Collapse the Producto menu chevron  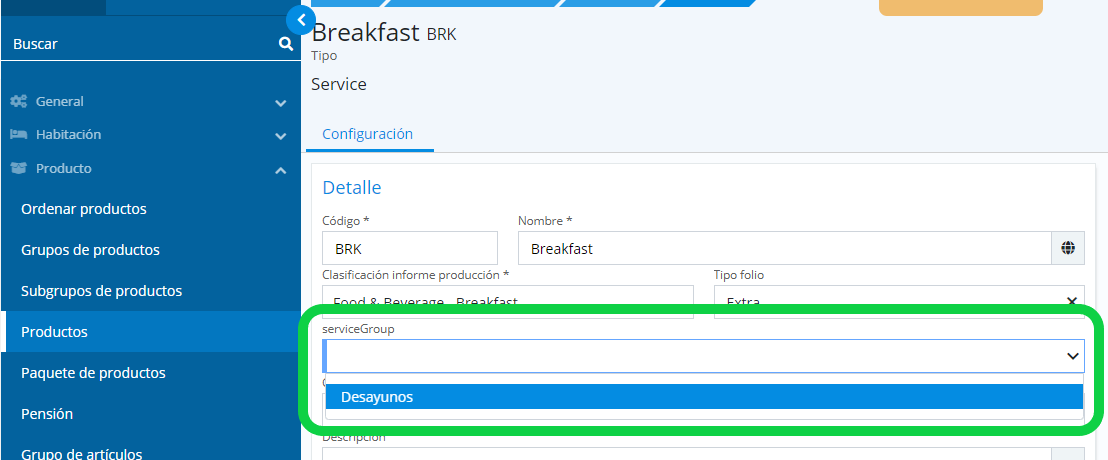tap(281, 170)
